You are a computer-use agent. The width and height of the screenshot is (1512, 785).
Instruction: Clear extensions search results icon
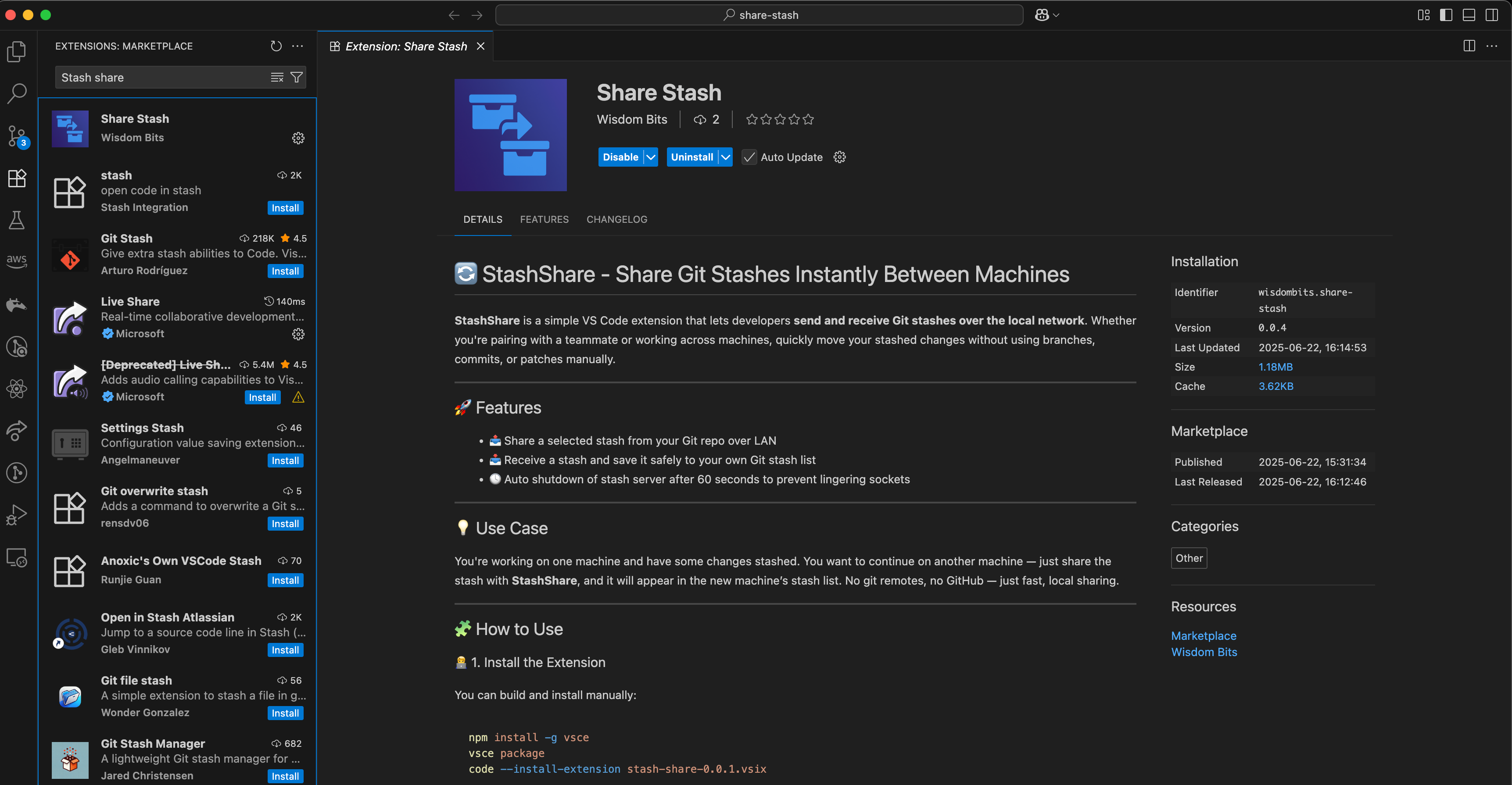point(277,78)
